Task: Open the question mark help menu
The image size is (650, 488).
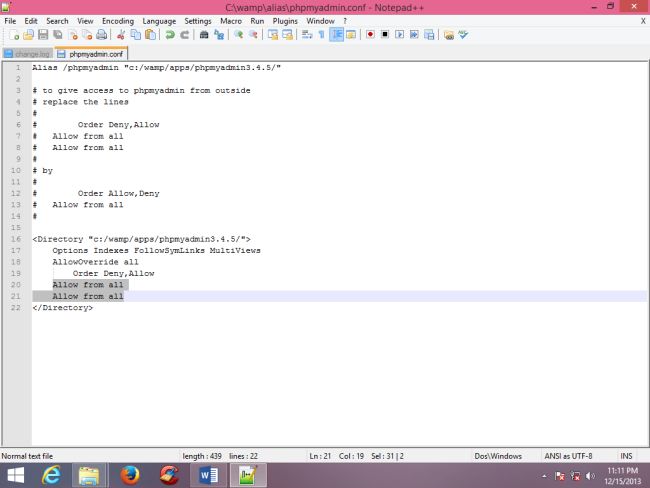Action: click(x=345, y=21)
